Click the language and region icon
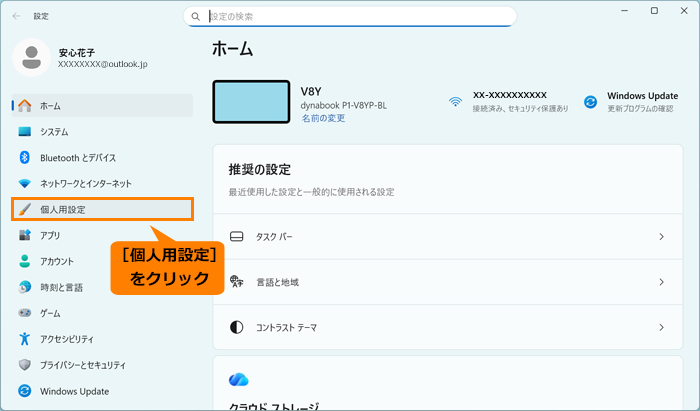Image resolution: width=700 pixels, height=411 pixels. click(x=237, y=282)
